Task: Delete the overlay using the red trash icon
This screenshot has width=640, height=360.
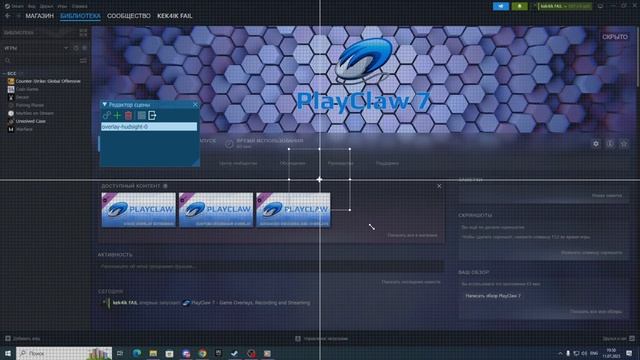Action: (129, 116)
